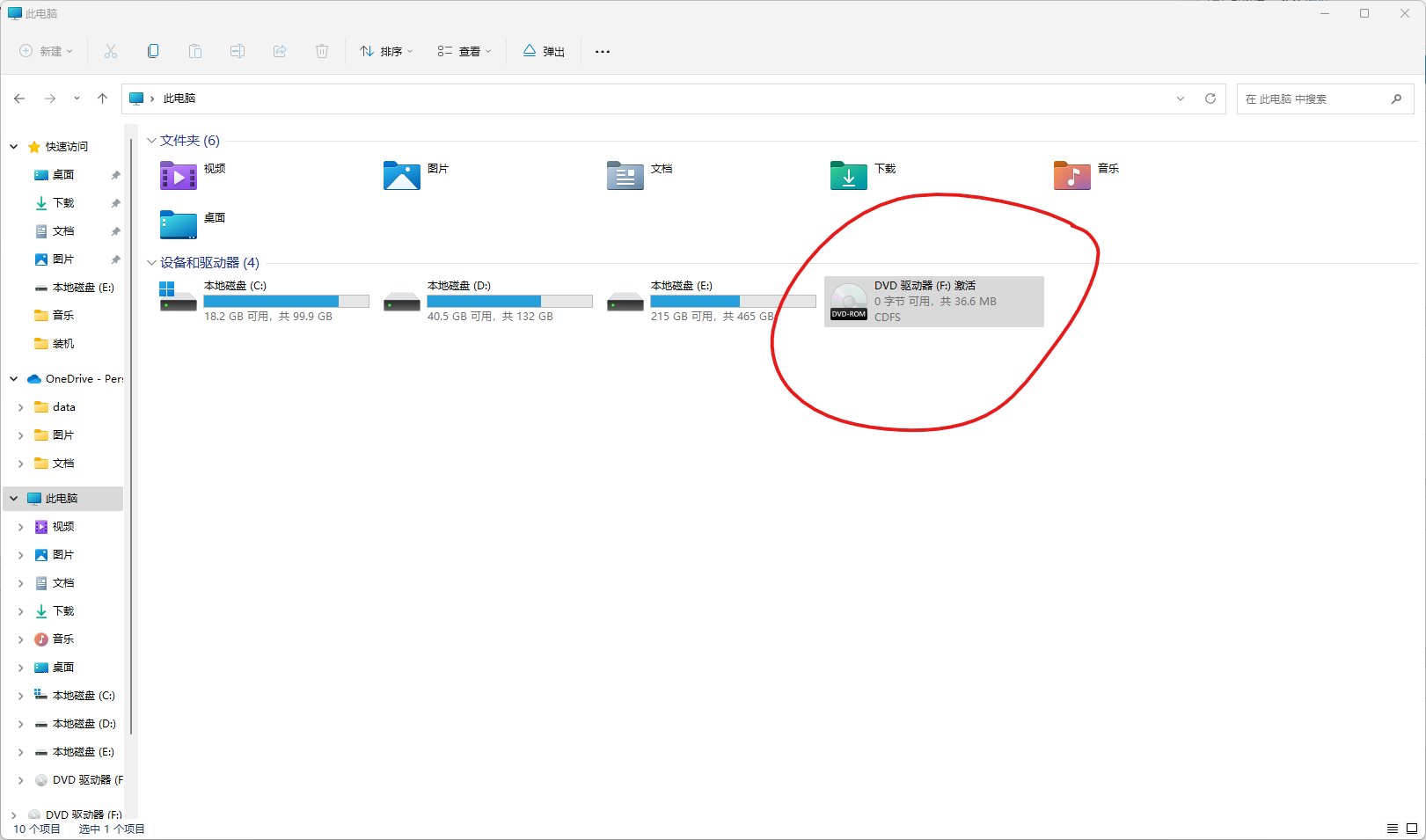Click the Cut scissors icon in toolbar
The height and width of the screenshot is (840, 1426).
tap(111, 51)
